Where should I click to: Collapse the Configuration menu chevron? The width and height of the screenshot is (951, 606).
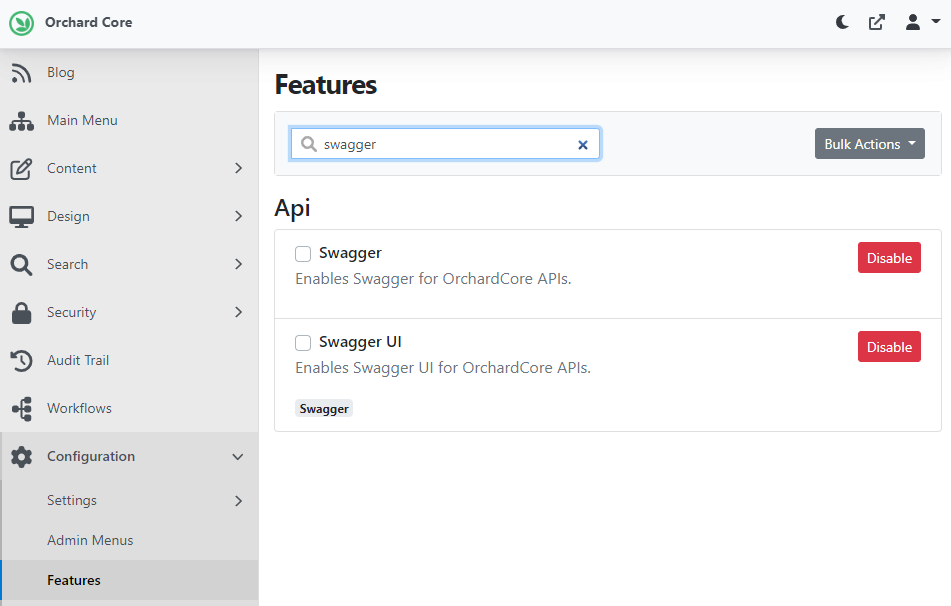click(238, 457)
